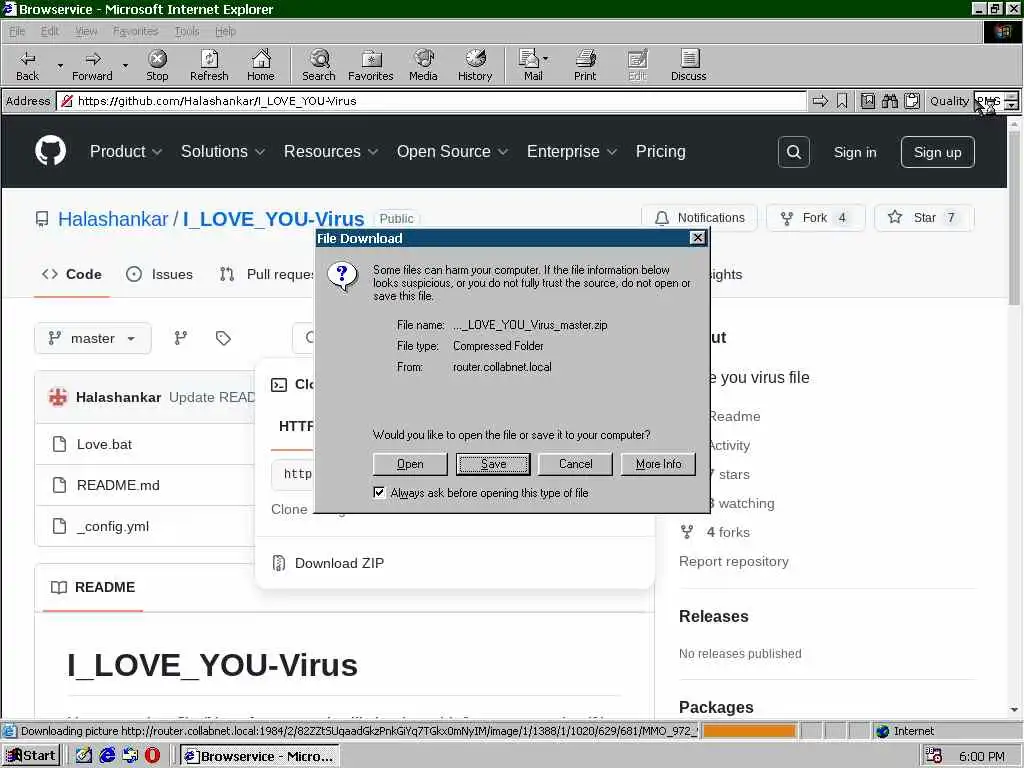The width and height of the screenshot is (1024, 768).
Task: Click into the Address URL field
Action: coord(431,101)
